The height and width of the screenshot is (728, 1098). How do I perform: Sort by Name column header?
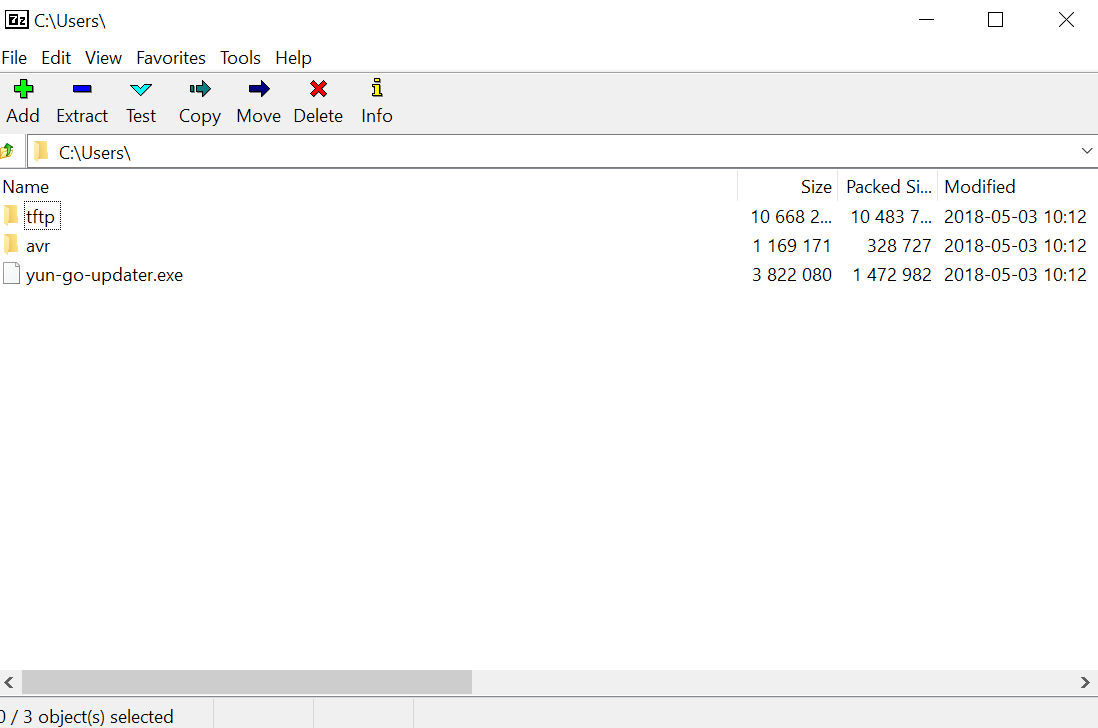(26, 187)
